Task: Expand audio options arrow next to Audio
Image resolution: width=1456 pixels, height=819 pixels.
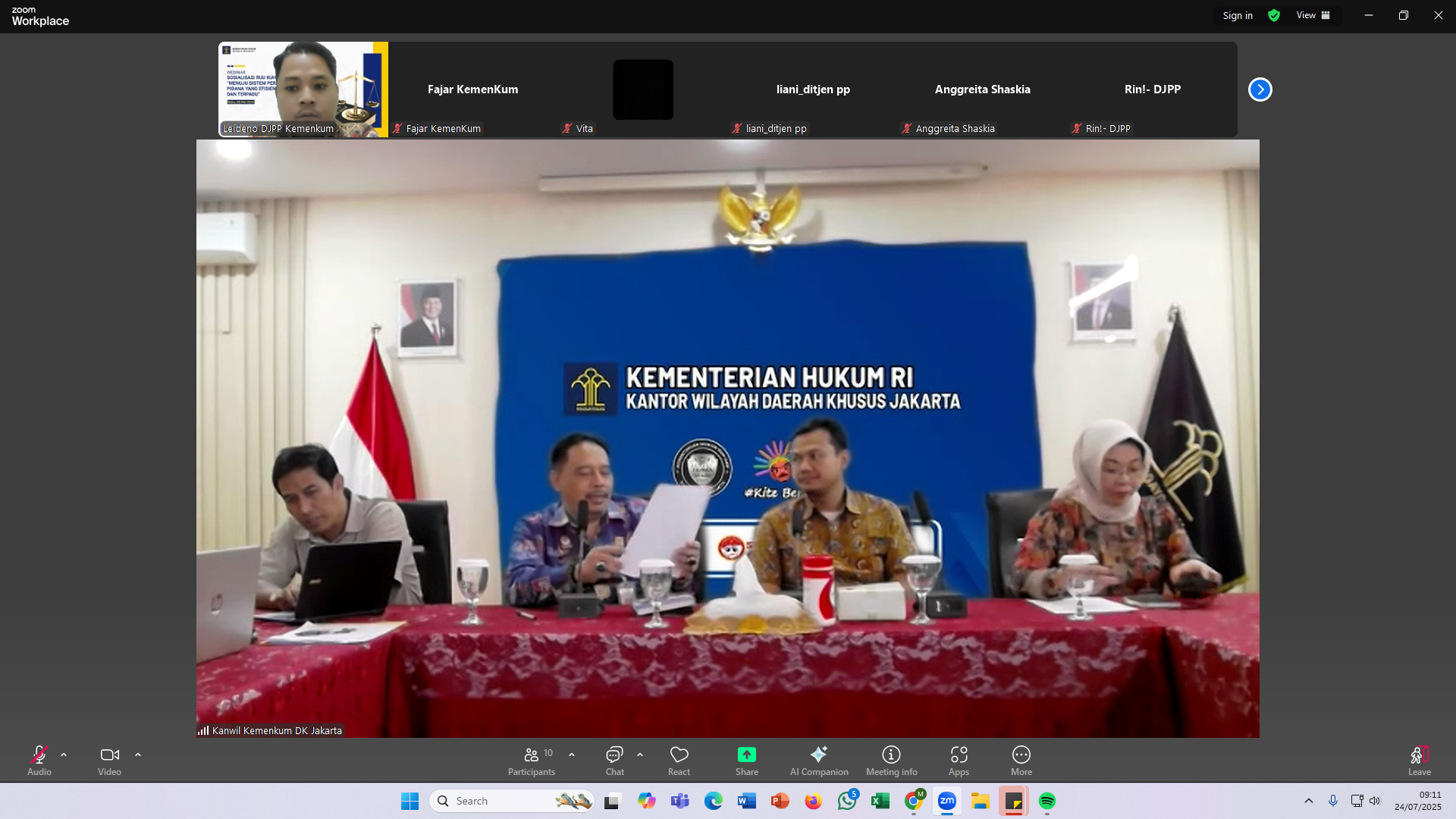Action: point(64,755)
